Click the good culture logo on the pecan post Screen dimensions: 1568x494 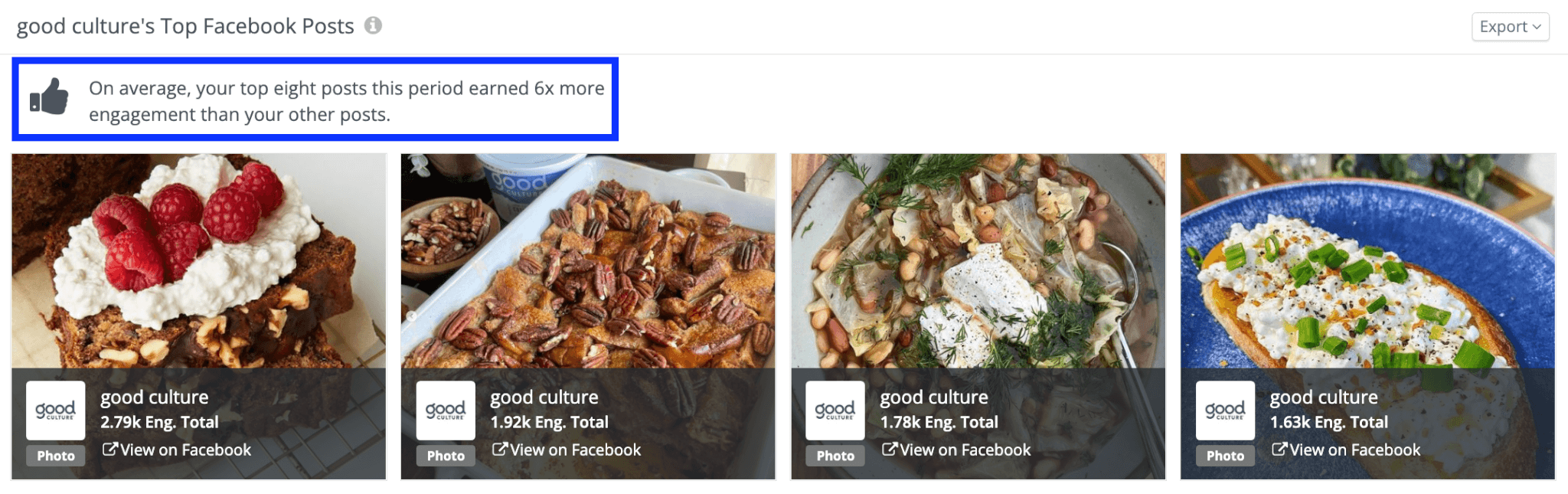(446, 411)
